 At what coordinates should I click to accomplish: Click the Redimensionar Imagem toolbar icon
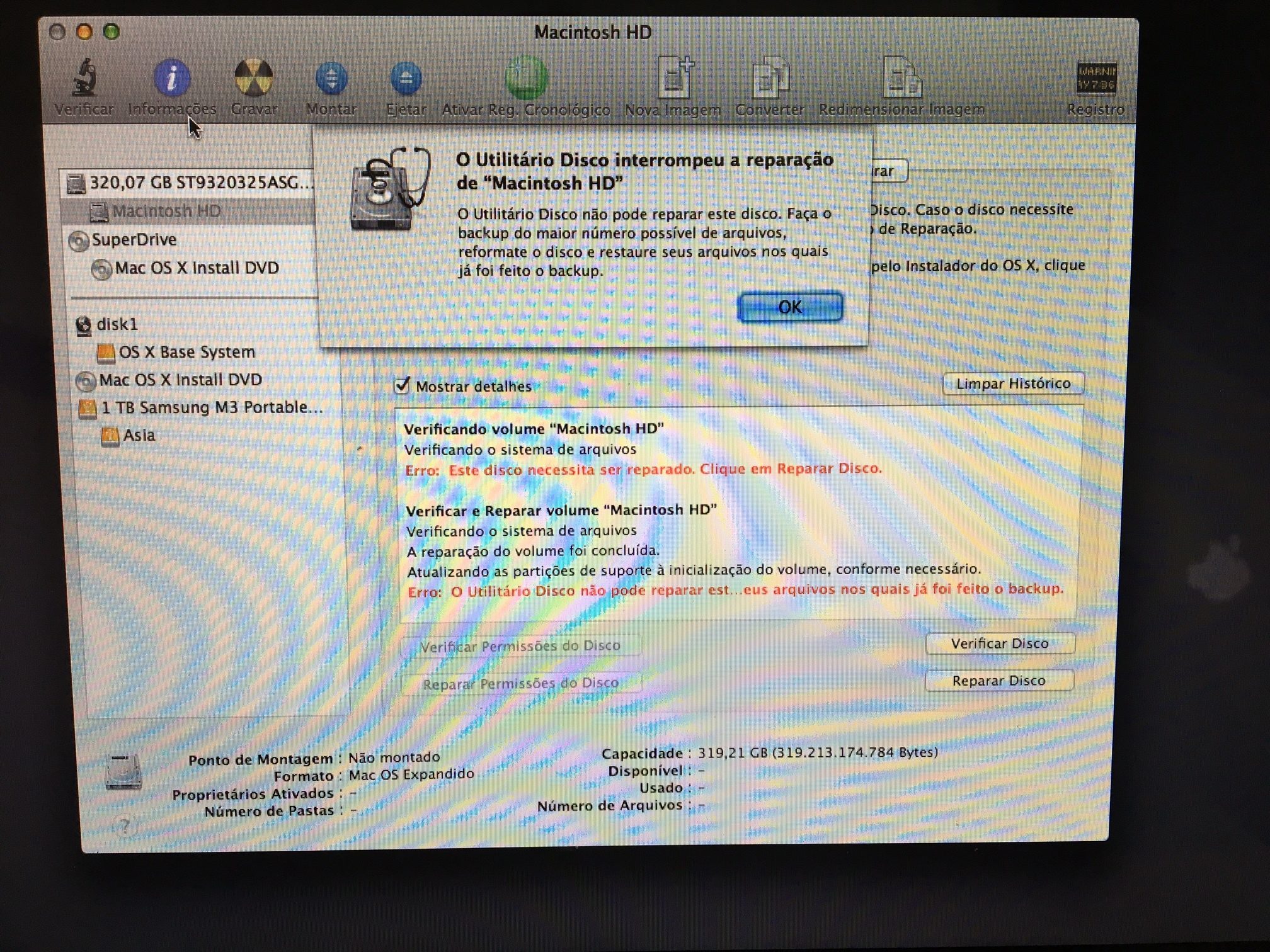point(901,77)
